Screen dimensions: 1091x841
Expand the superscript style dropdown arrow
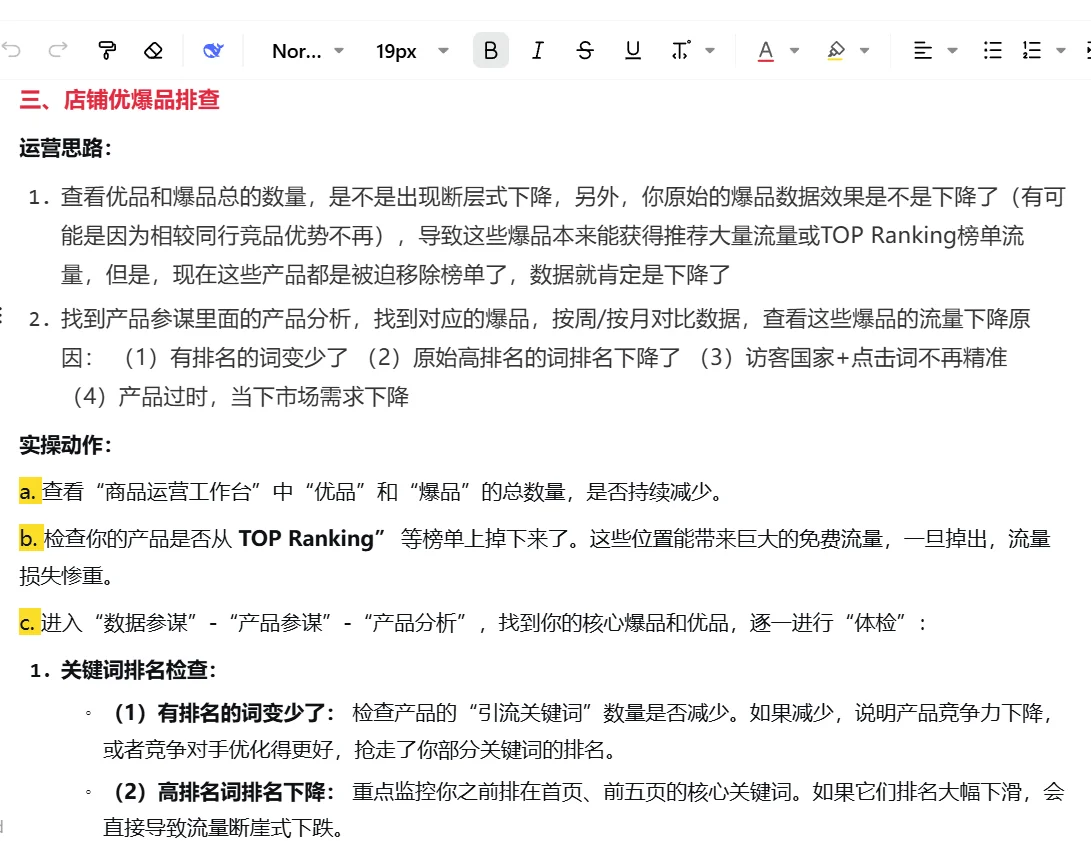pos(710,50)
